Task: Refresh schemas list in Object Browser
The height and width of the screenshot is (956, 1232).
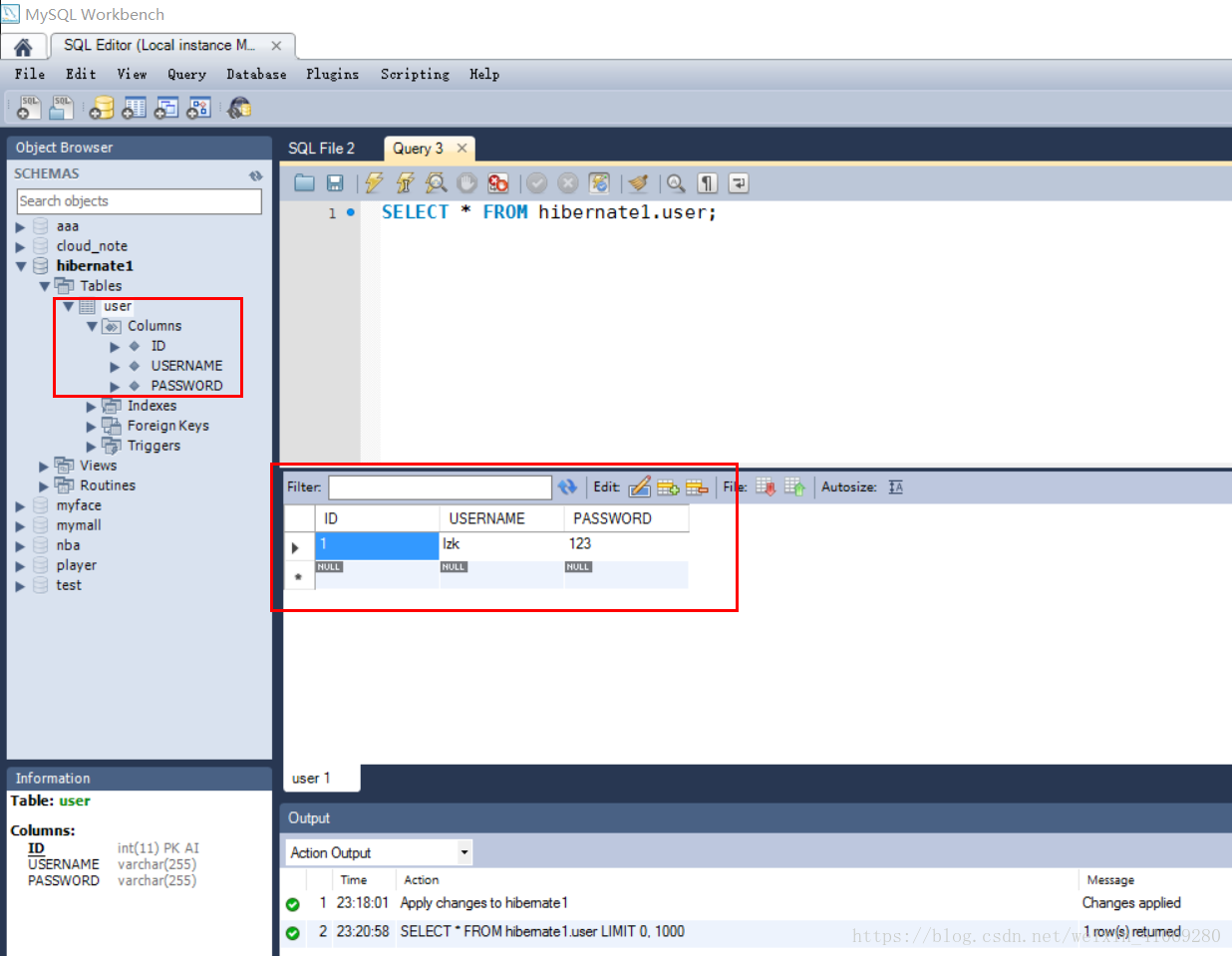Action: [x=255, y=174]
